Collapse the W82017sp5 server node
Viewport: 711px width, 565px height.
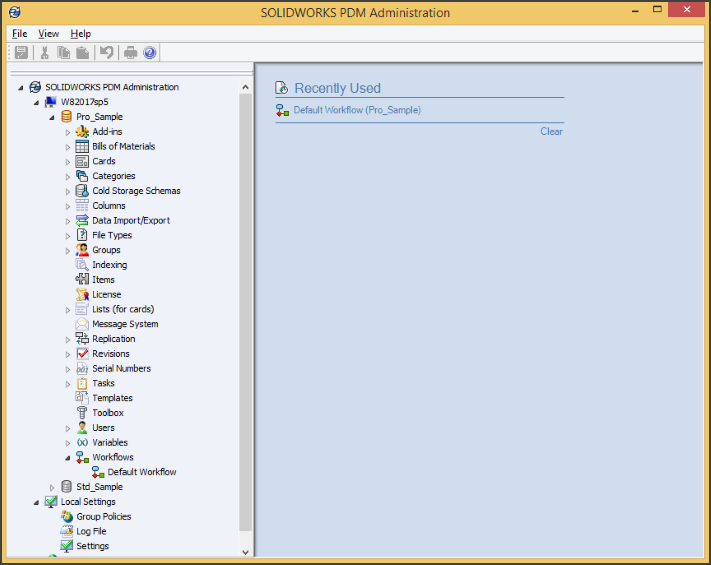[37, 103]
